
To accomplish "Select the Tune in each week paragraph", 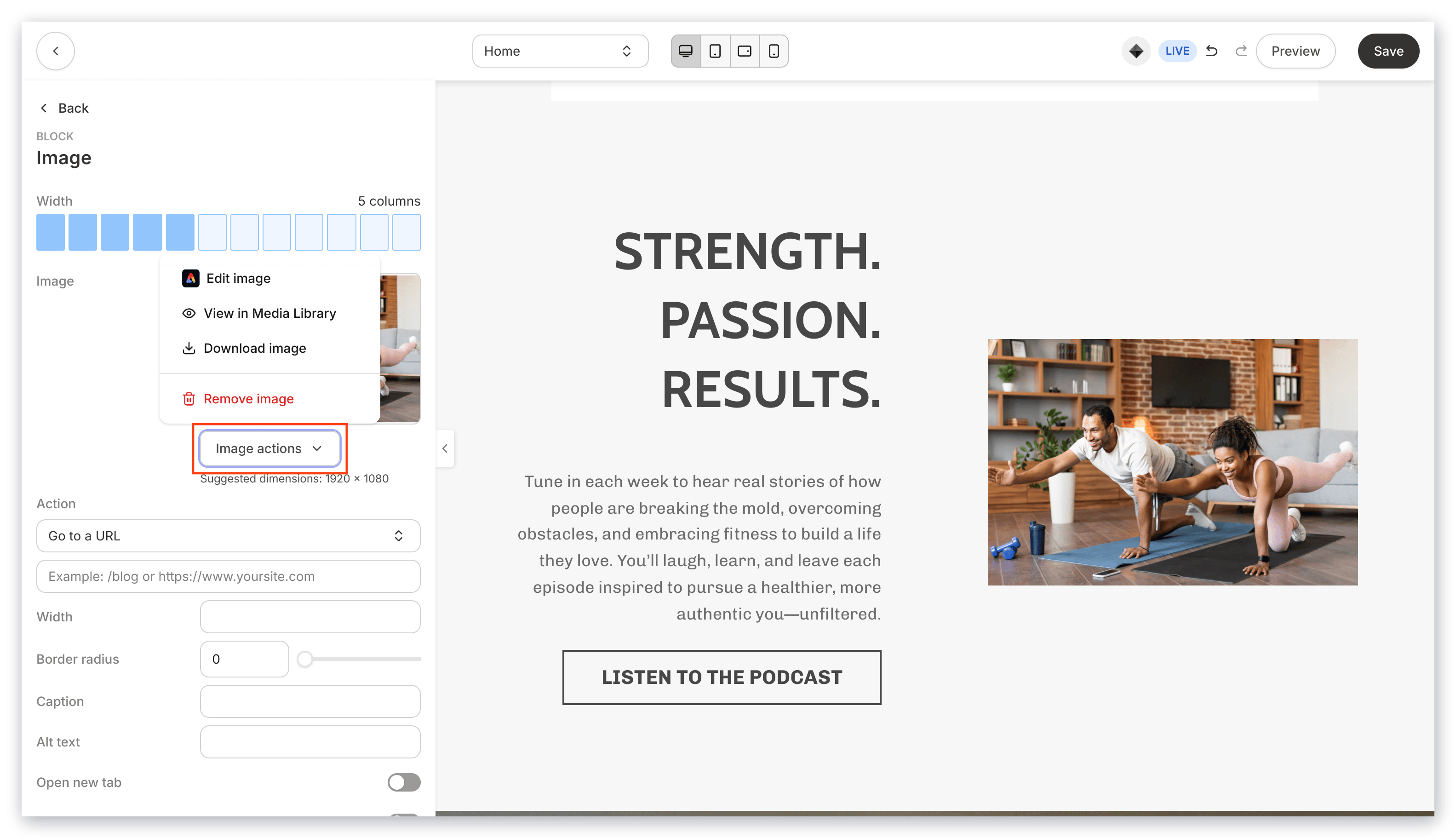I will coord(699,547).
